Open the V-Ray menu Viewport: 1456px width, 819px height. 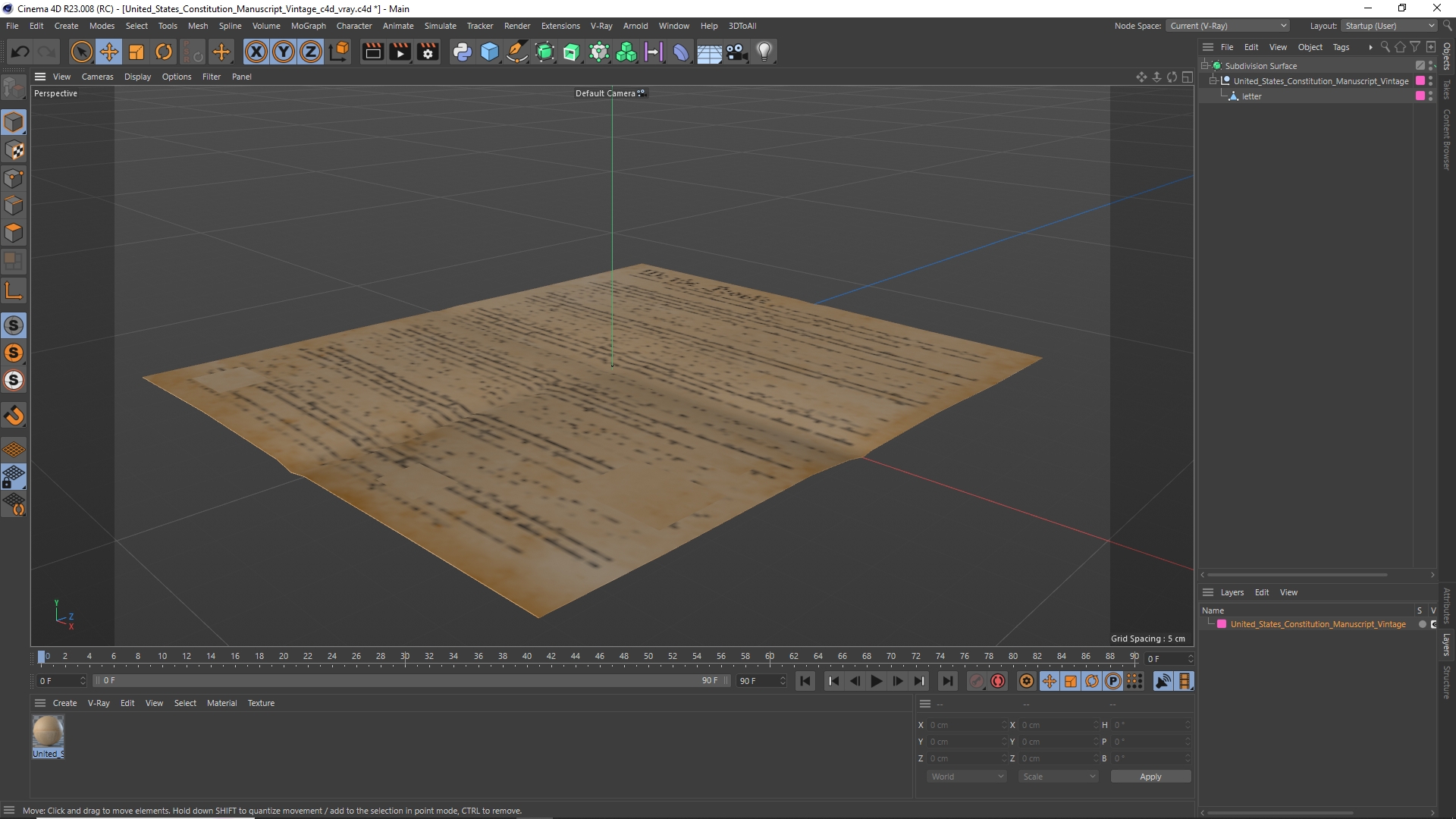601,26
